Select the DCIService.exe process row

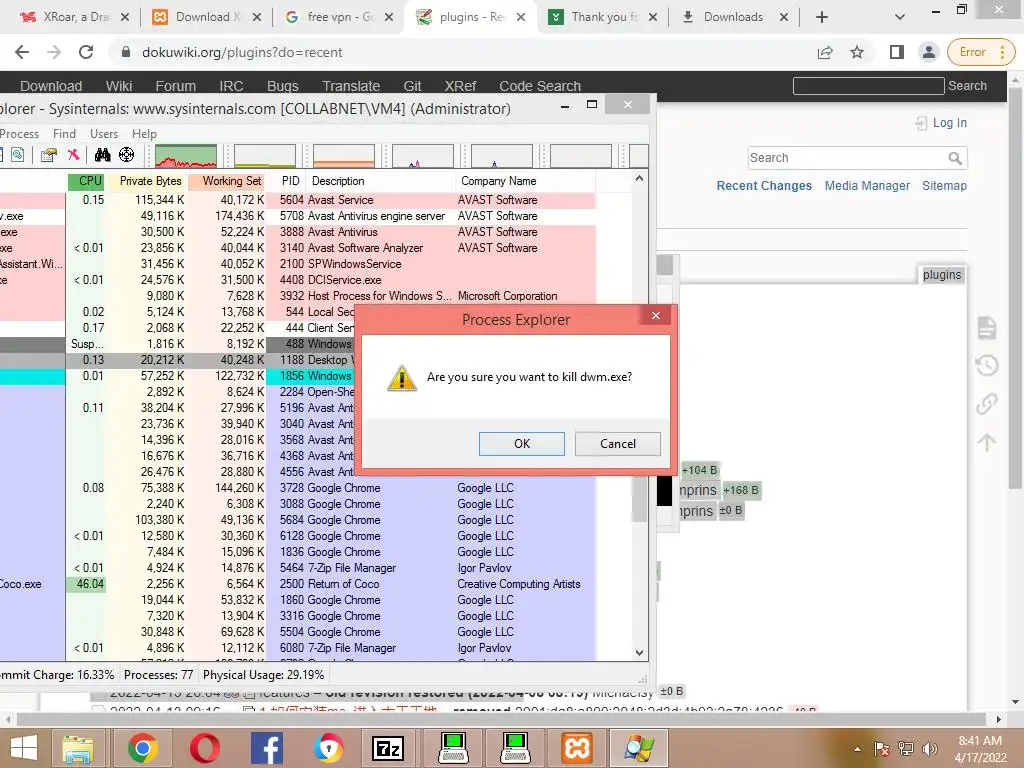298,280
